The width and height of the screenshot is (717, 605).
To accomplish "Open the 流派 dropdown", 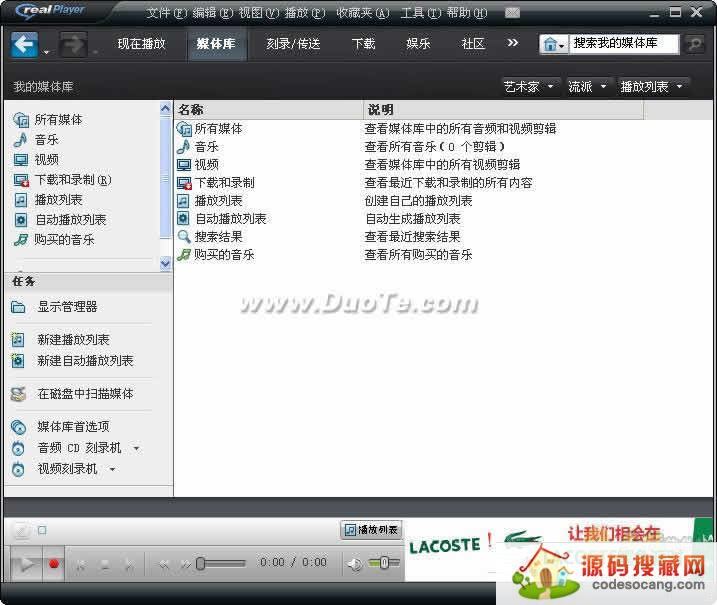I will click(x=587, y=87).
